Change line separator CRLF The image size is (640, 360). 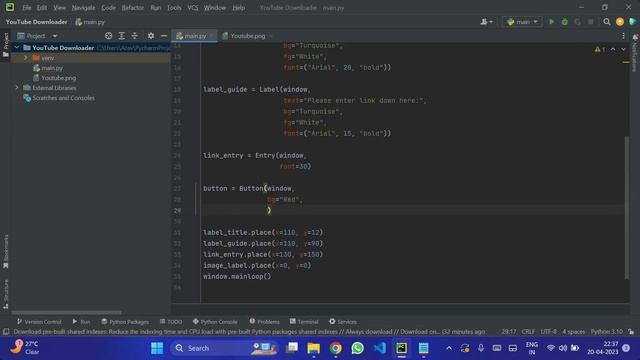(528, 332)
